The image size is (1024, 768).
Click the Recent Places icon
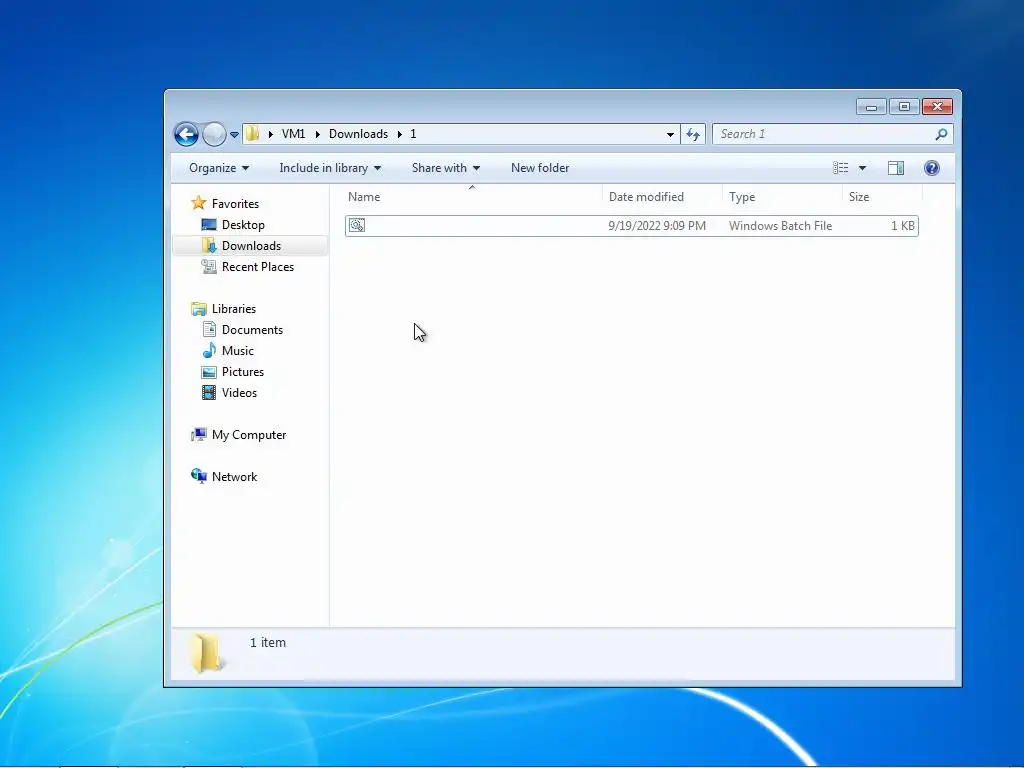click(209, 266)
